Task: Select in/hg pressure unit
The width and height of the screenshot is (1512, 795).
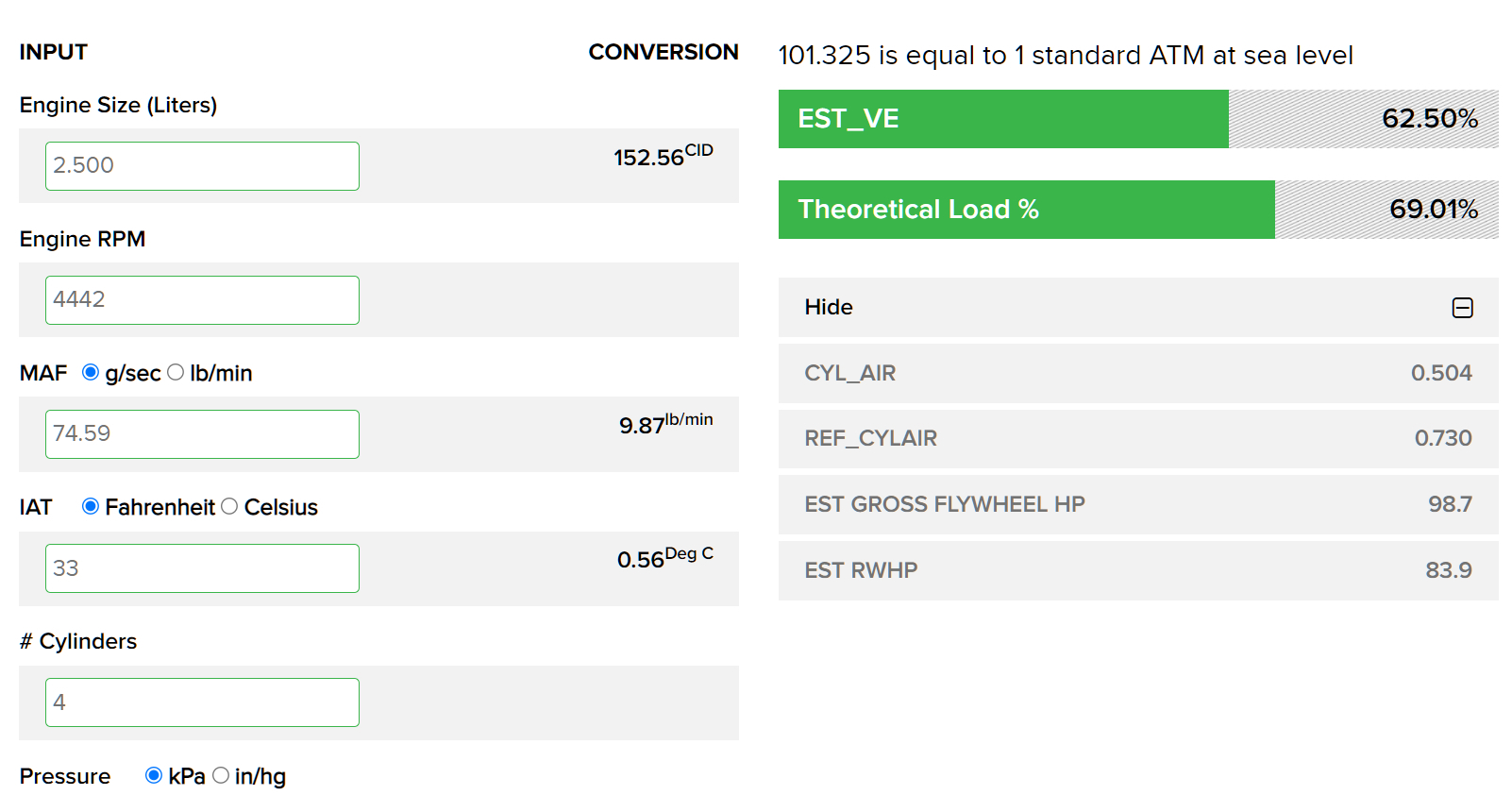Action: (221, 775)
